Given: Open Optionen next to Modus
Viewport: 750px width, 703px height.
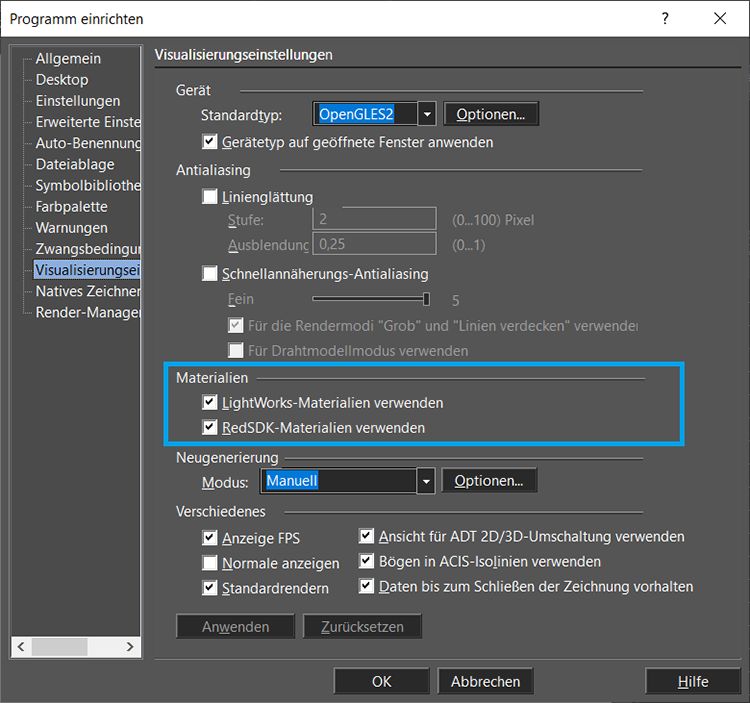Looking at the screenshot, I should coord(489,481).
